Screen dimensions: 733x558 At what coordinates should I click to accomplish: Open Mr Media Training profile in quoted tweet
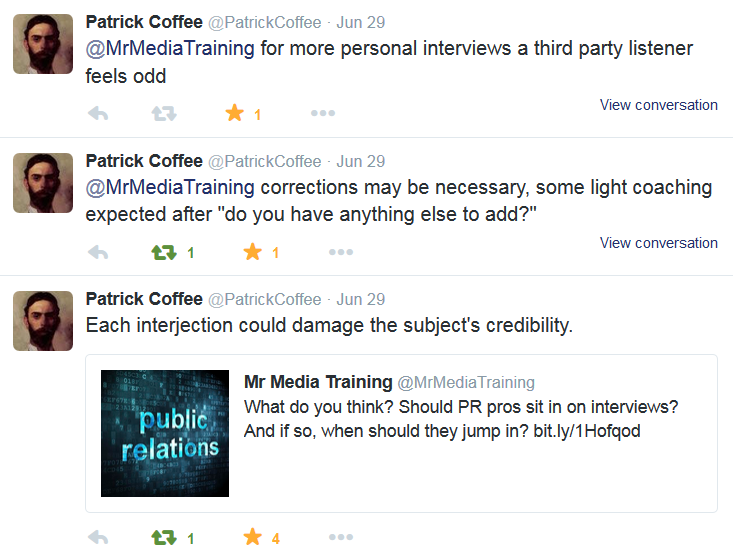pos(318,382)
